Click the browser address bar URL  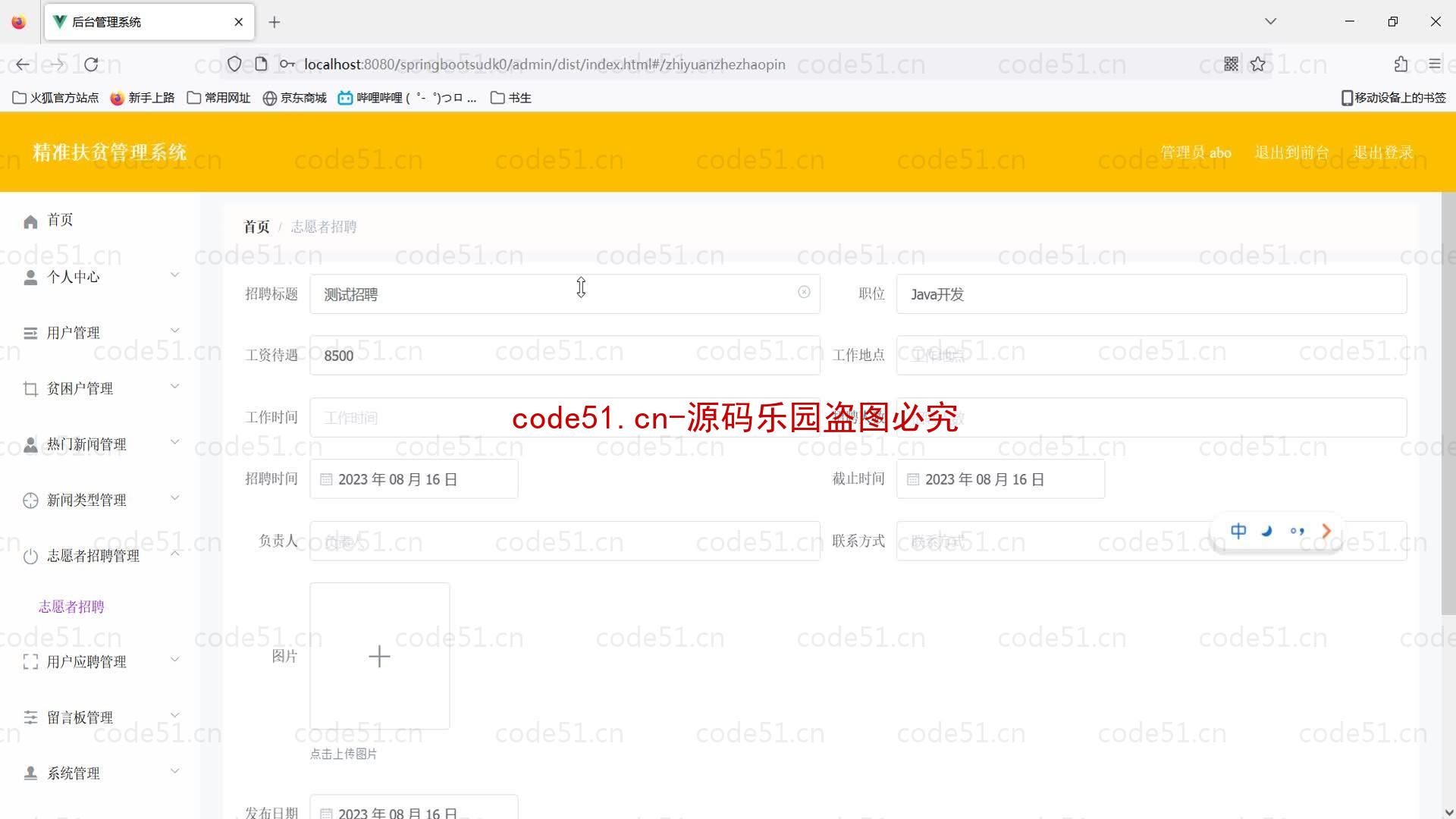pos(544,64)
